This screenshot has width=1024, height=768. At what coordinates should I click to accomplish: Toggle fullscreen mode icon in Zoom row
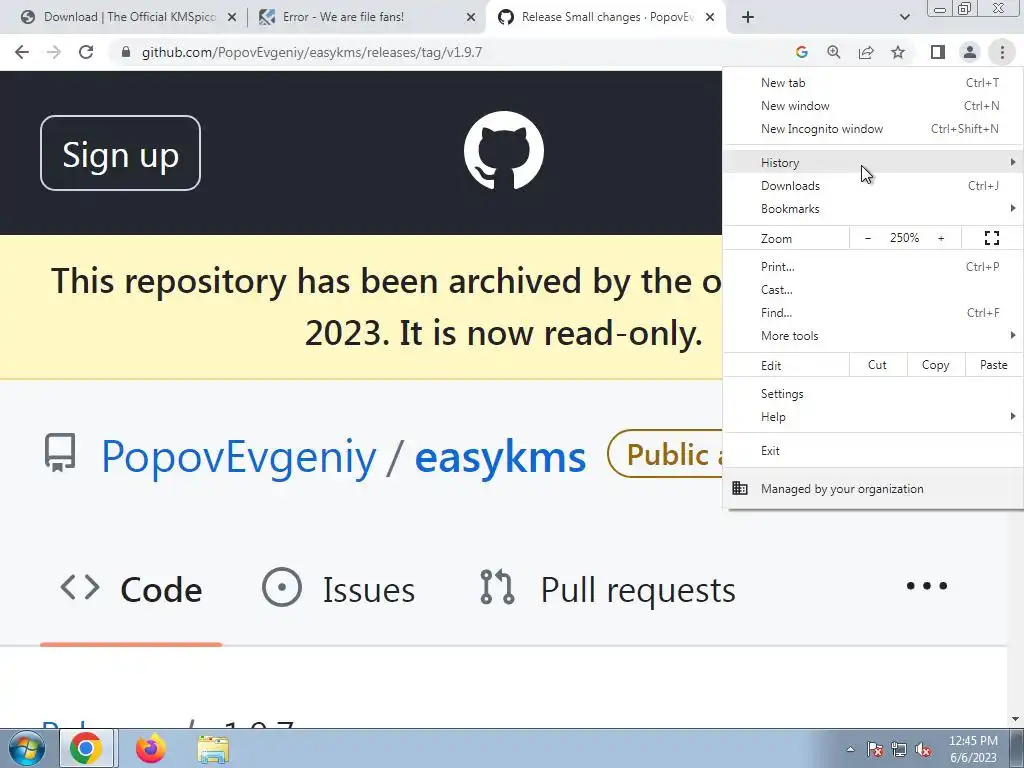tap(991, 238)
